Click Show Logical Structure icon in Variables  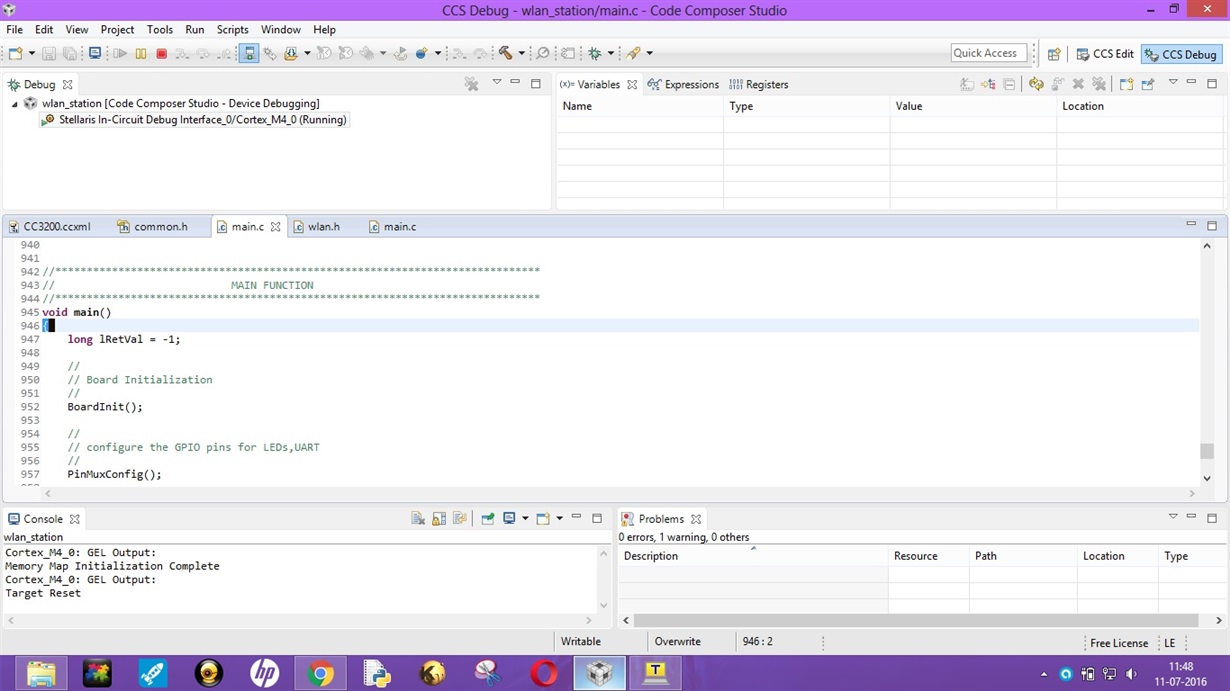[988, 84]
